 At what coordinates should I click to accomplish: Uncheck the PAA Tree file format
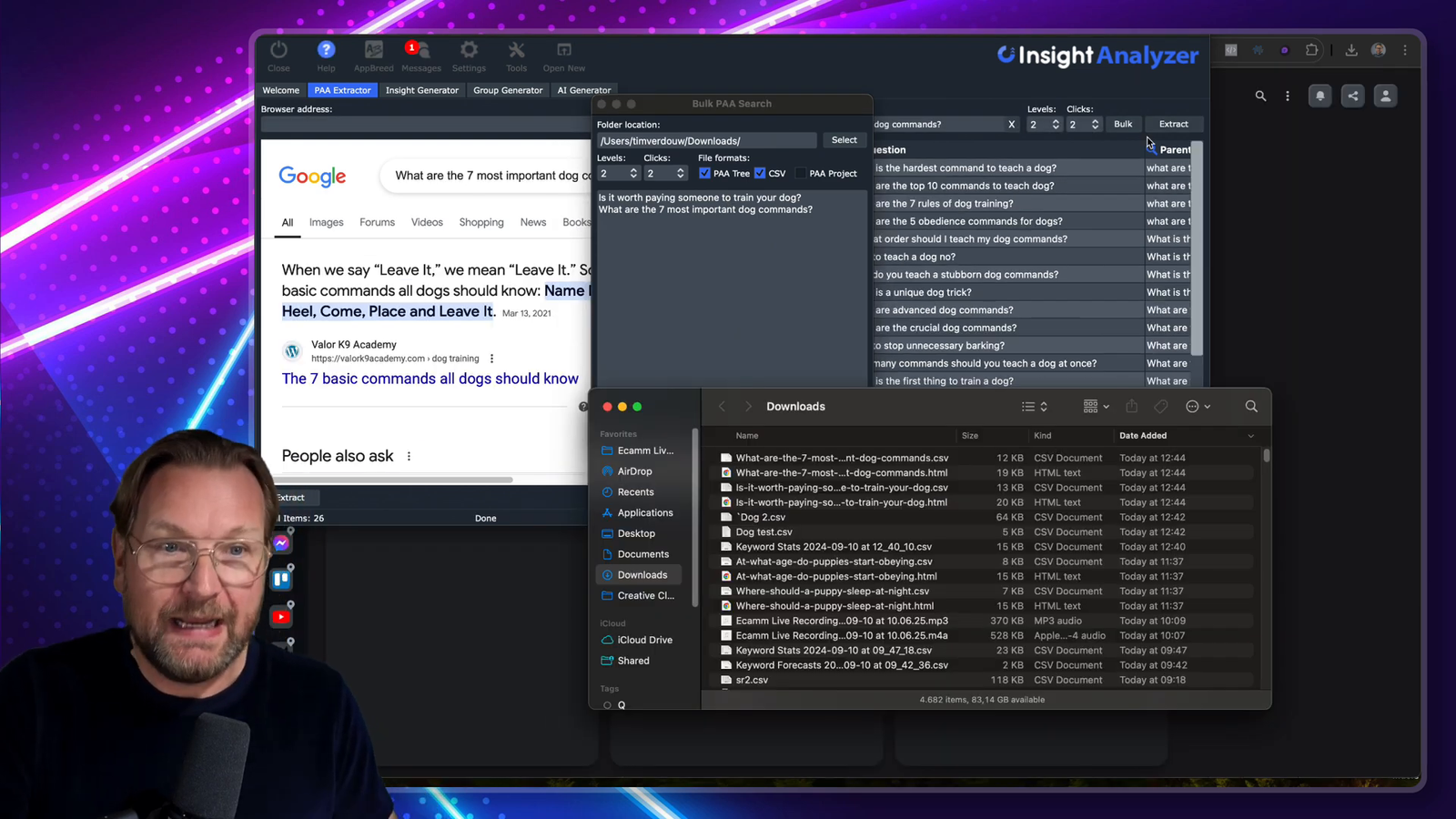704,173
